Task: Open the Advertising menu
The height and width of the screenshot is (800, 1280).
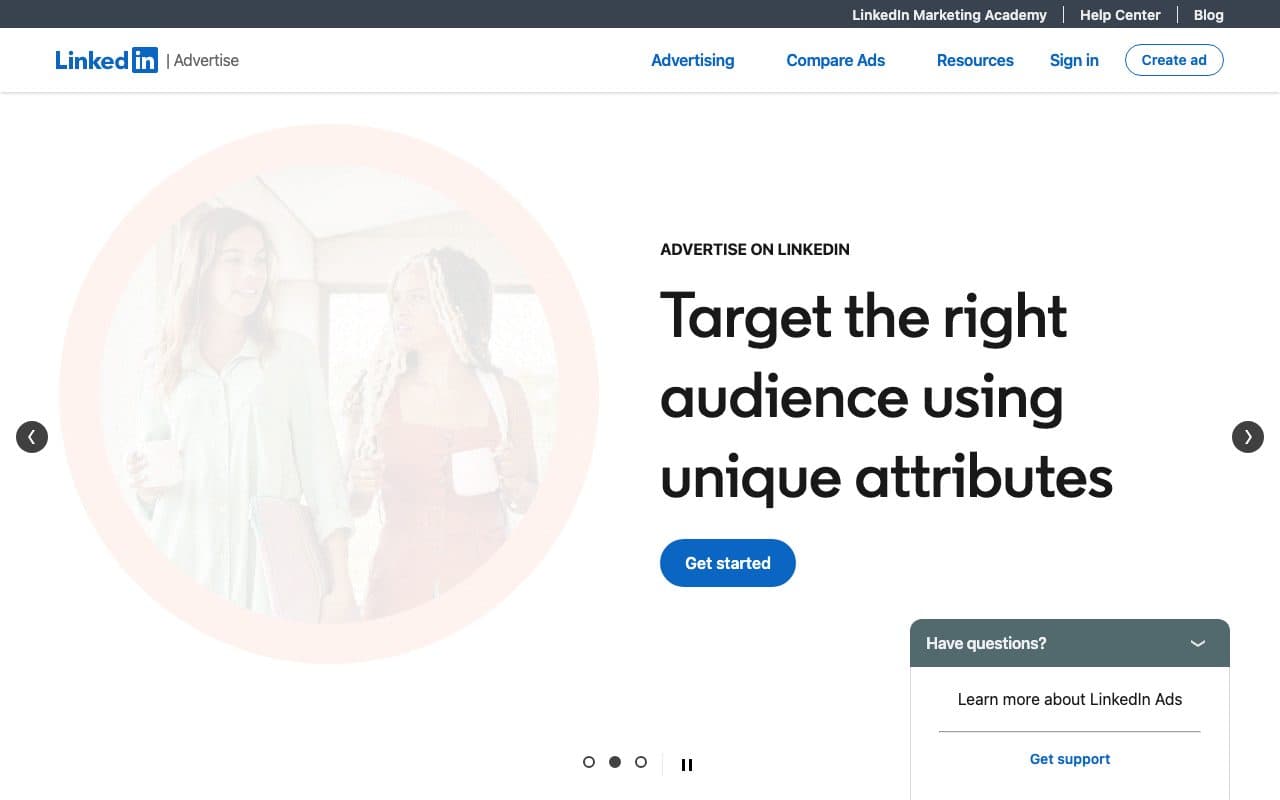Action: pos(693,60)
